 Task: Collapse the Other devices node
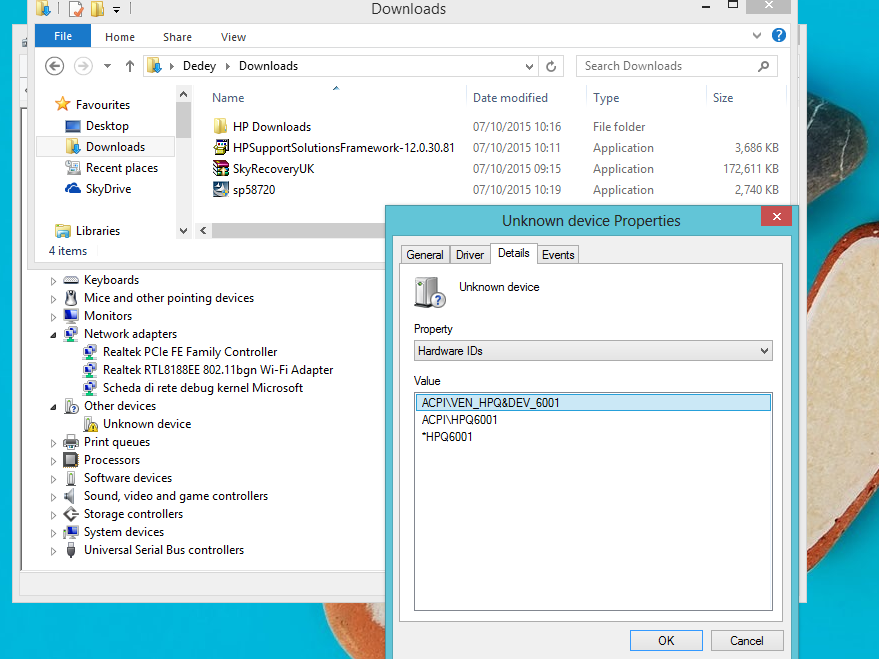pos(53,407)
